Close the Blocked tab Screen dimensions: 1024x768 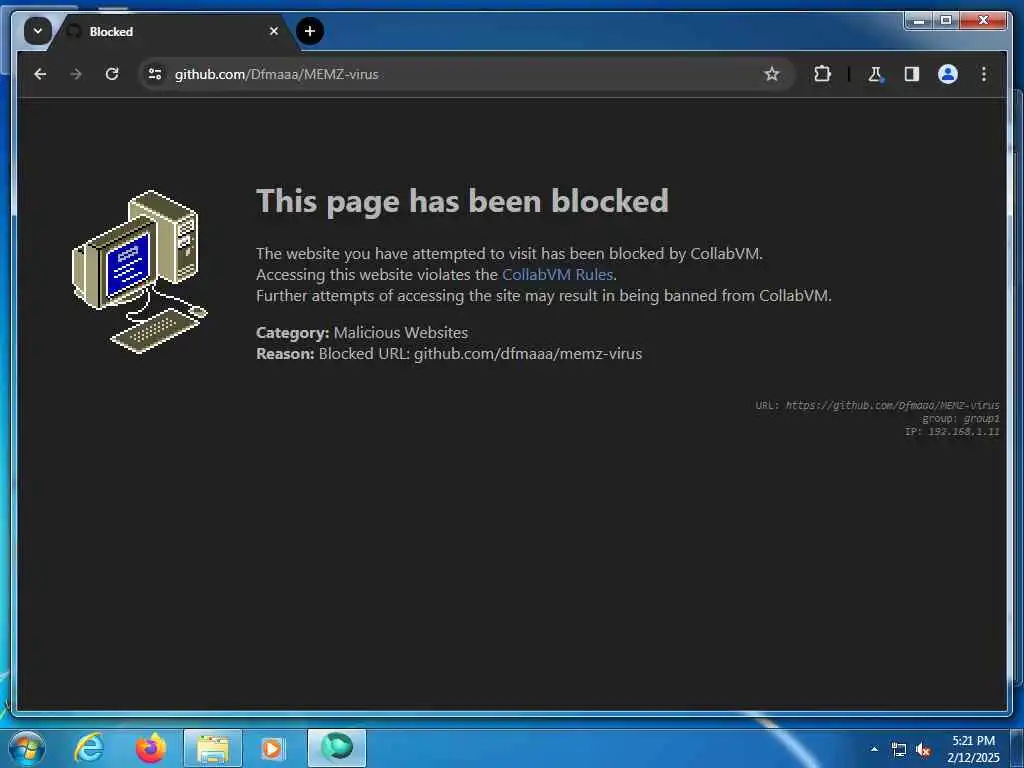click(274, 31)
